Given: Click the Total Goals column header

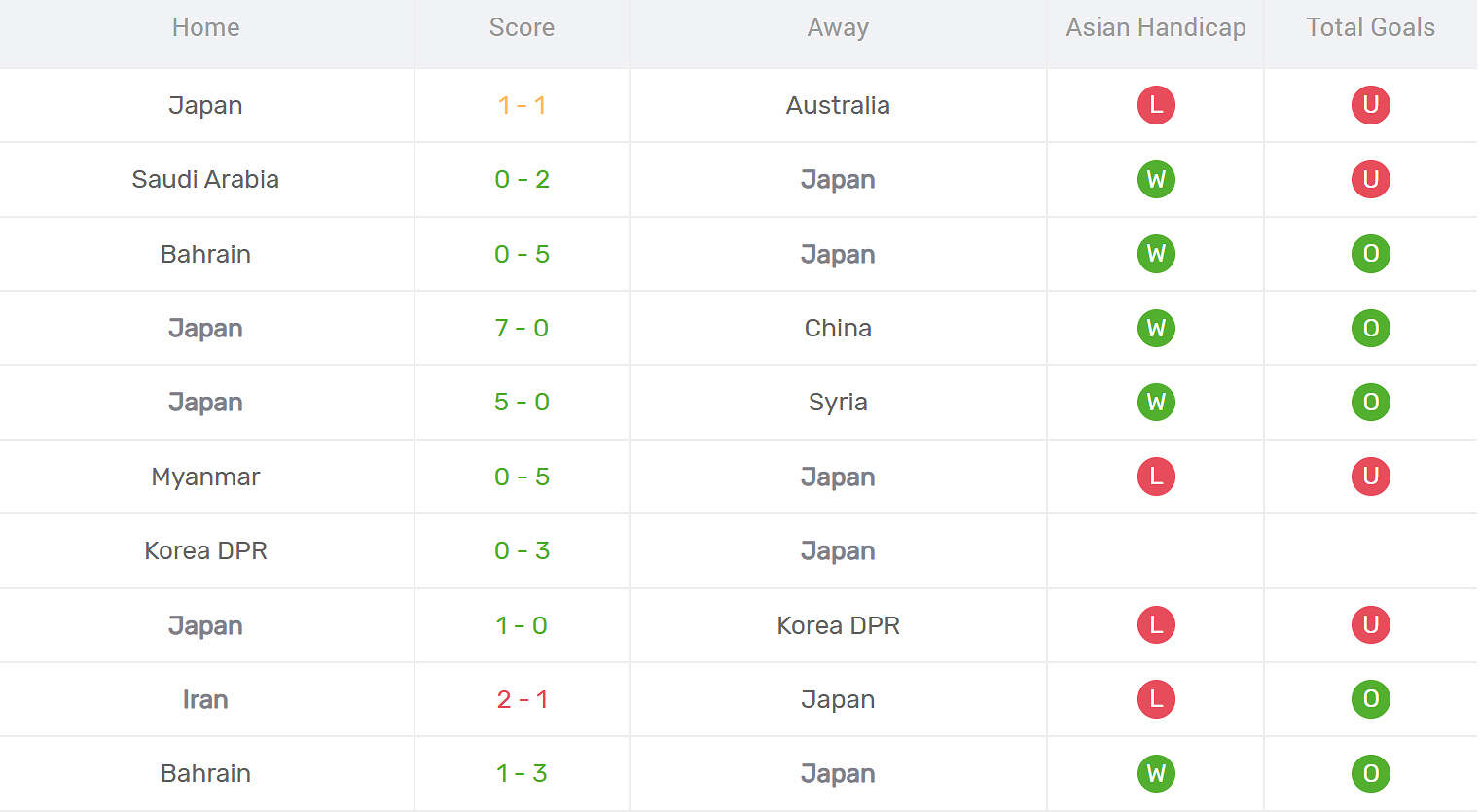Looking at the screenshot, I should [x=1370, y=27].
